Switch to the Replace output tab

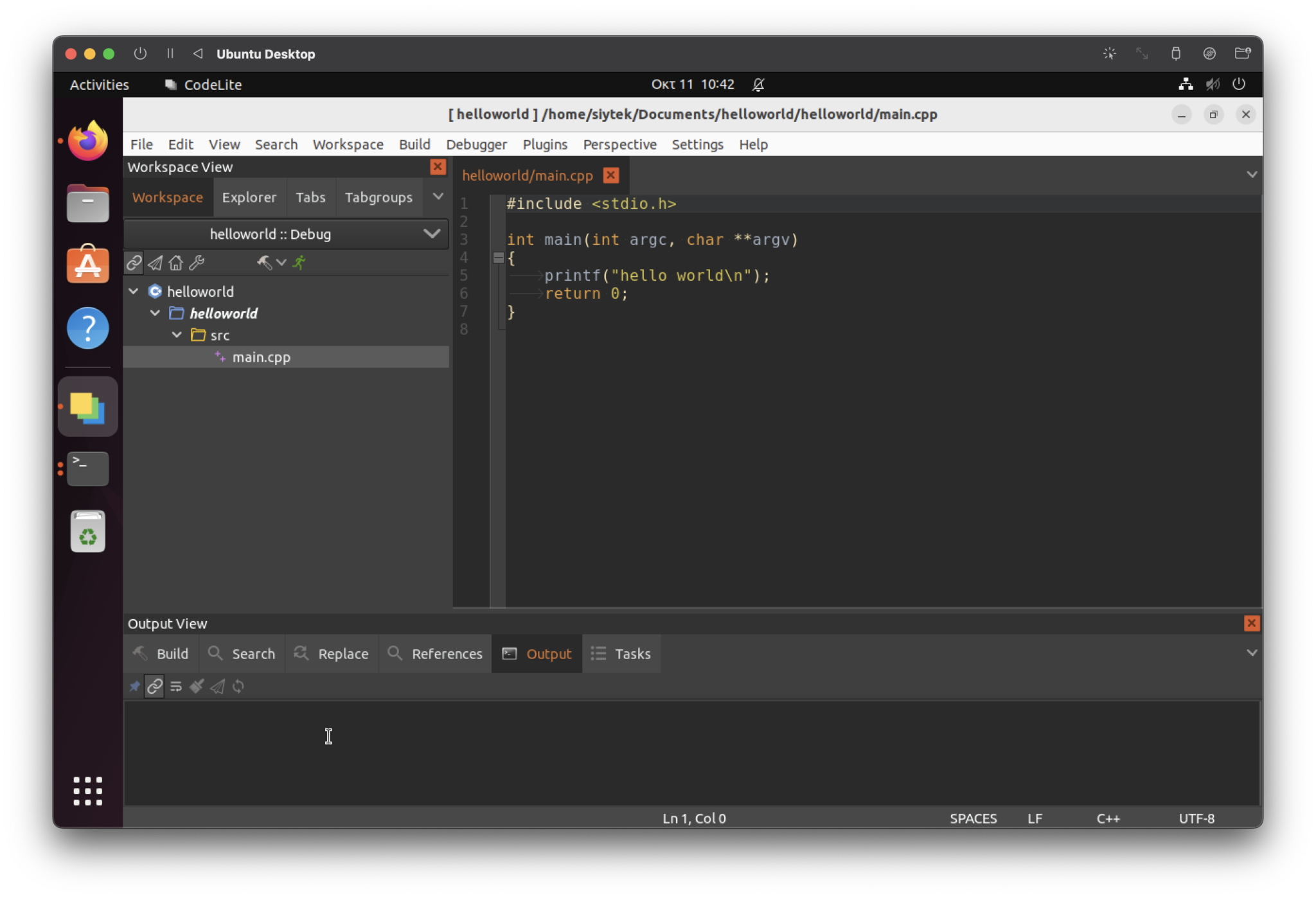click(332, 654)
